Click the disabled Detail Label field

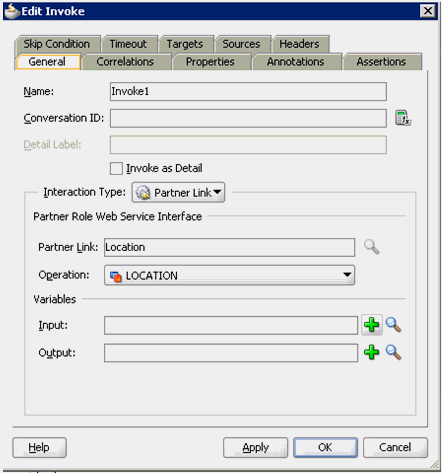click(x=248, y=145)
